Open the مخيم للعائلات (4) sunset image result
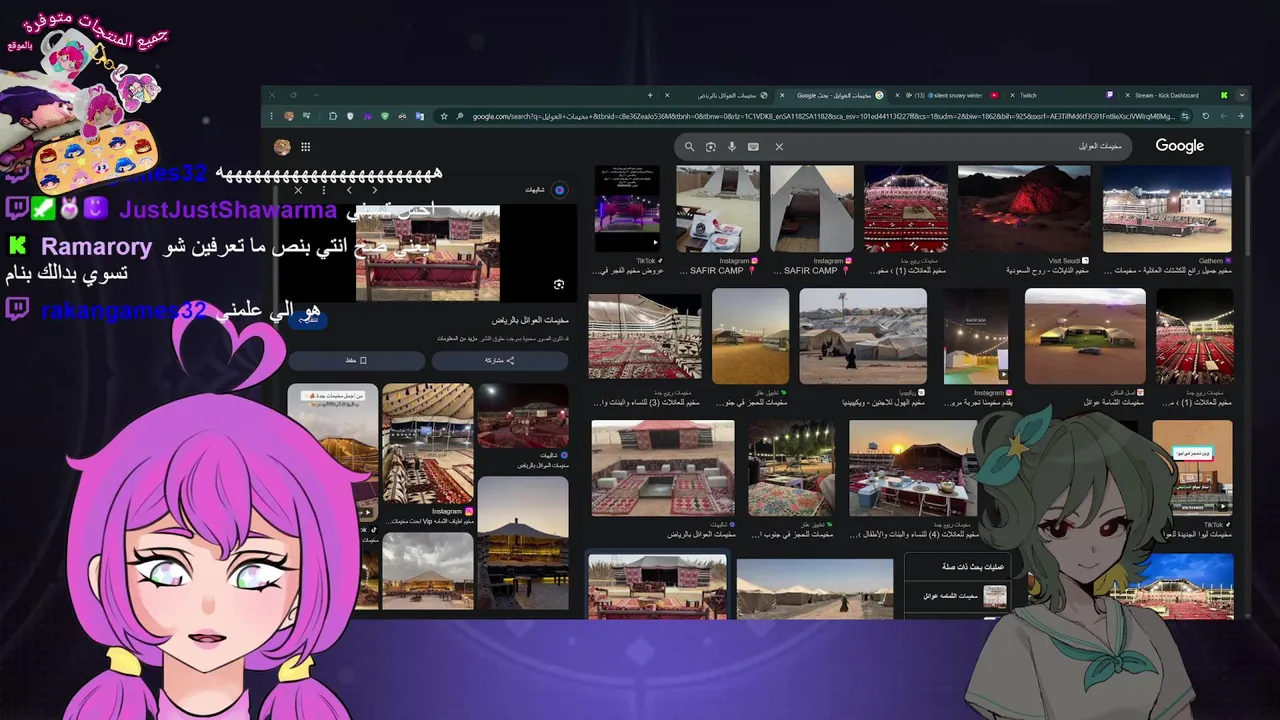This screenshot has width=1280, height=720. tap(912, 467)
